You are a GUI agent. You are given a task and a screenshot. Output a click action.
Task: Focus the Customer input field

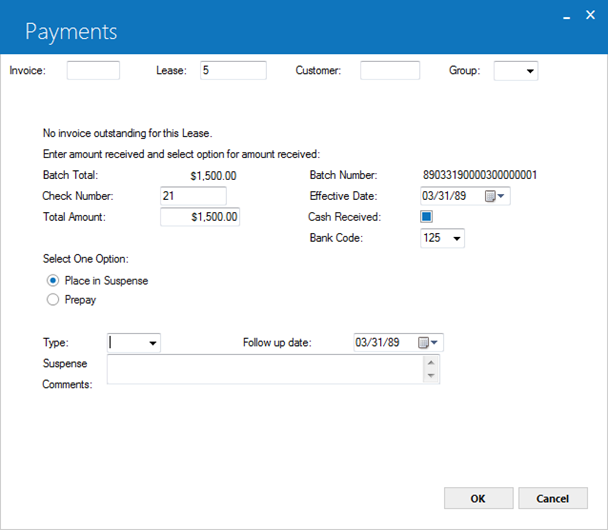point(390,71)
